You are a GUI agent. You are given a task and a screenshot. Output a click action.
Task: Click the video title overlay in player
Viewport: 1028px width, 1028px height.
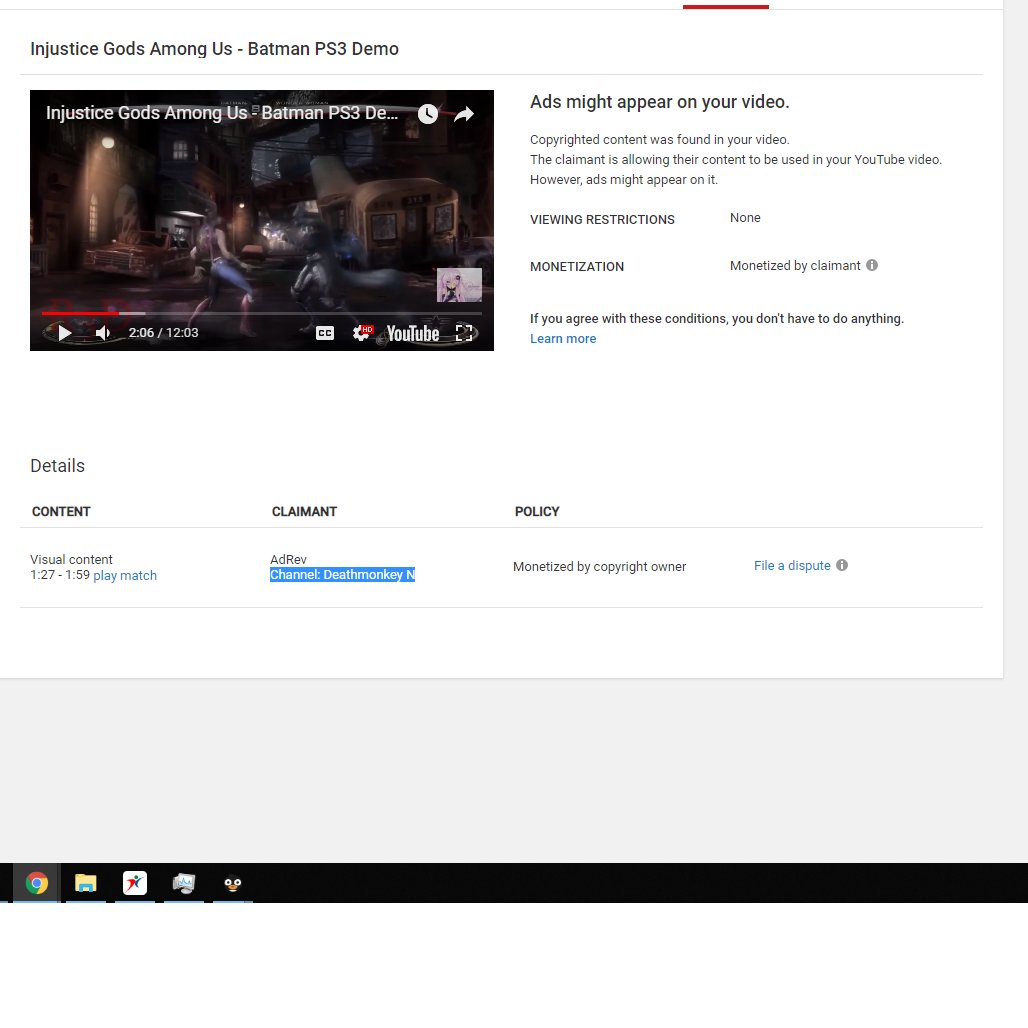(222, 113)
